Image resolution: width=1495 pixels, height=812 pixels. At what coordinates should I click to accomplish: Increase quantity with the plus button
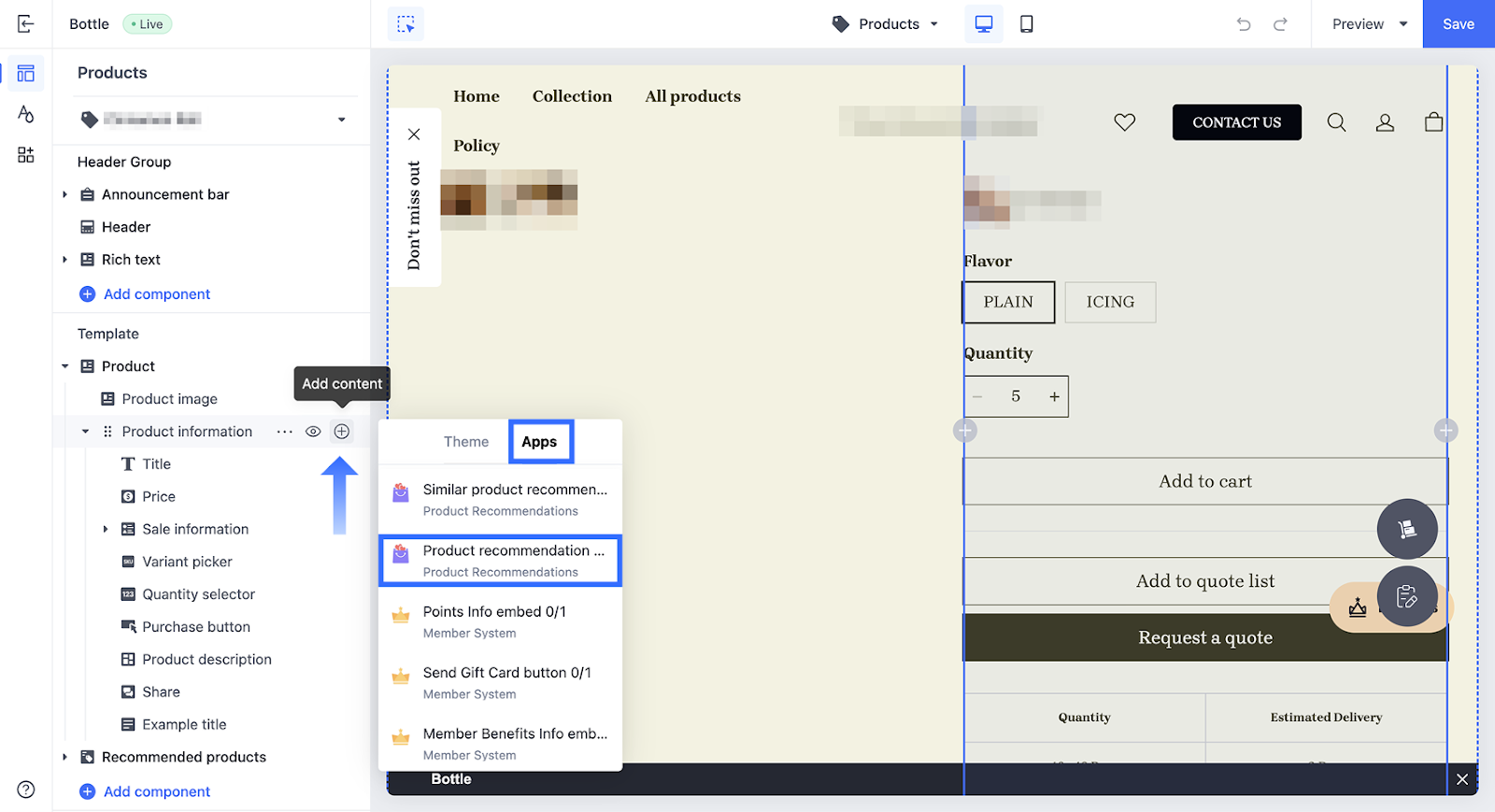[1054, 397]
